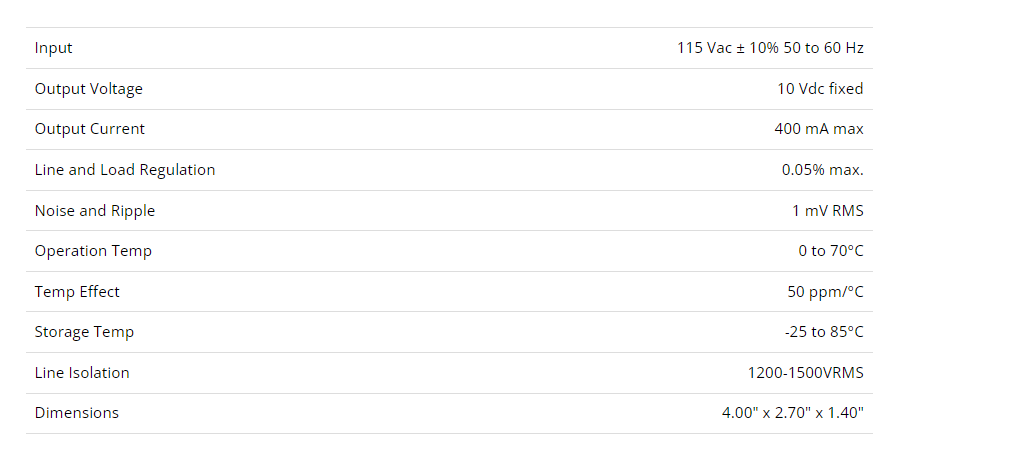Click the 10 Vdc fixed value
1030x459 pixels.
tap(820, 89)
